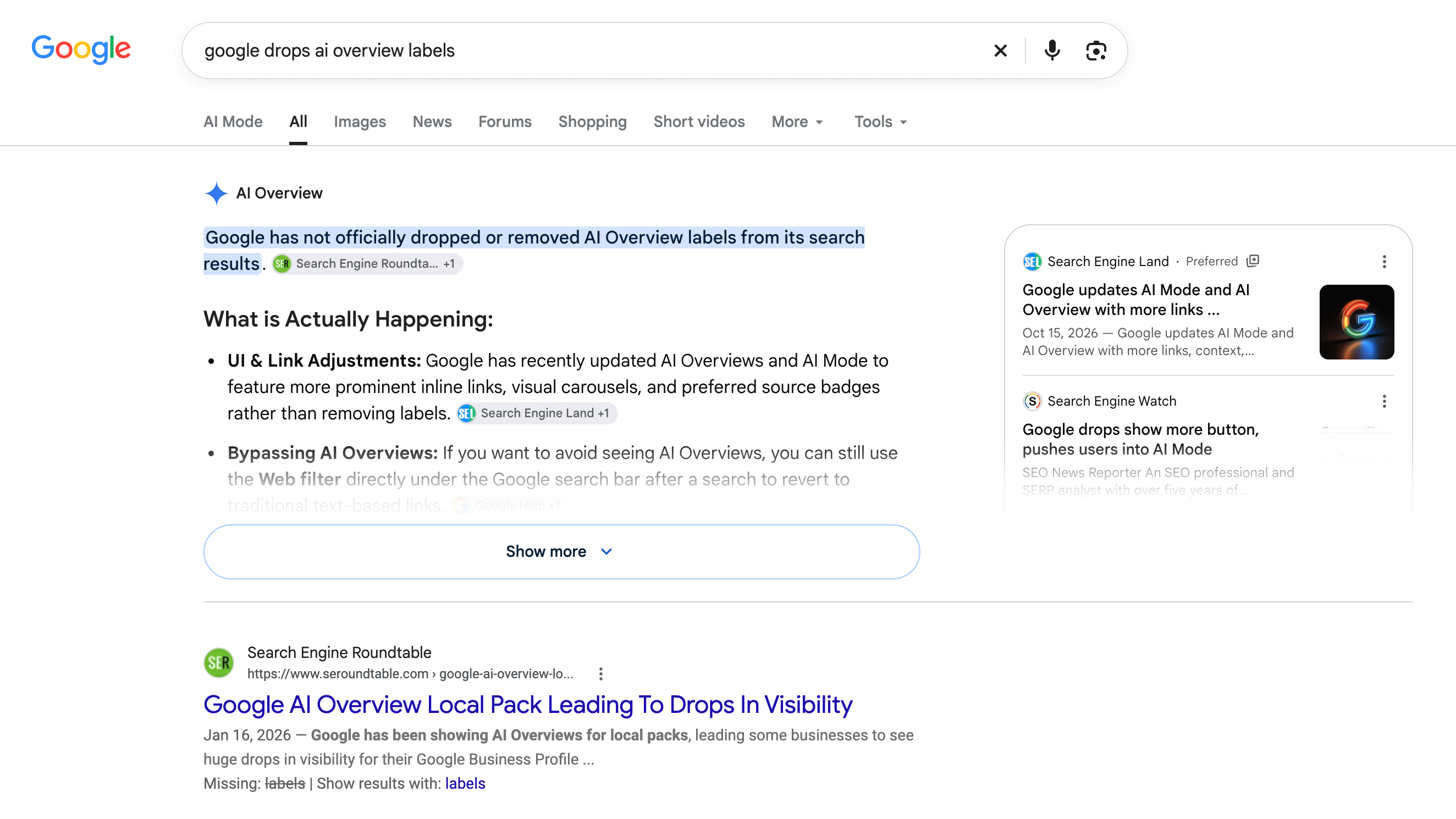Open 'Google updates AI Mode and AI Overview' article
The width and height of the screenshot is (1456, 819).
(x=1136, y=300)
